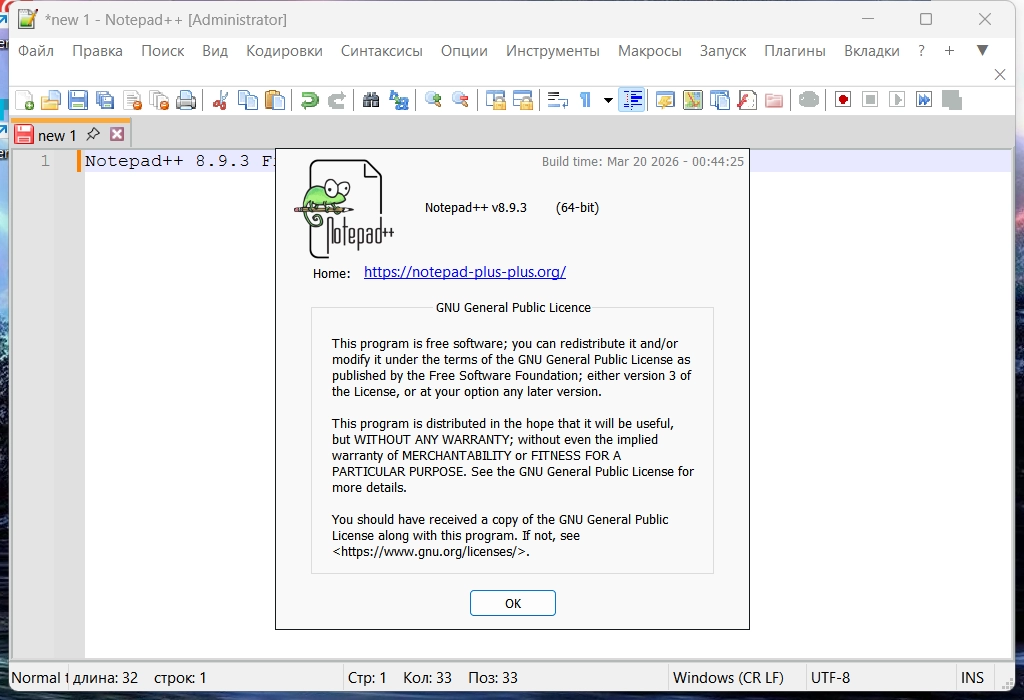Viewport: 1024px width, 700px height.
Task: Open the Вкладки menu
Action: (x=872, y=51)
